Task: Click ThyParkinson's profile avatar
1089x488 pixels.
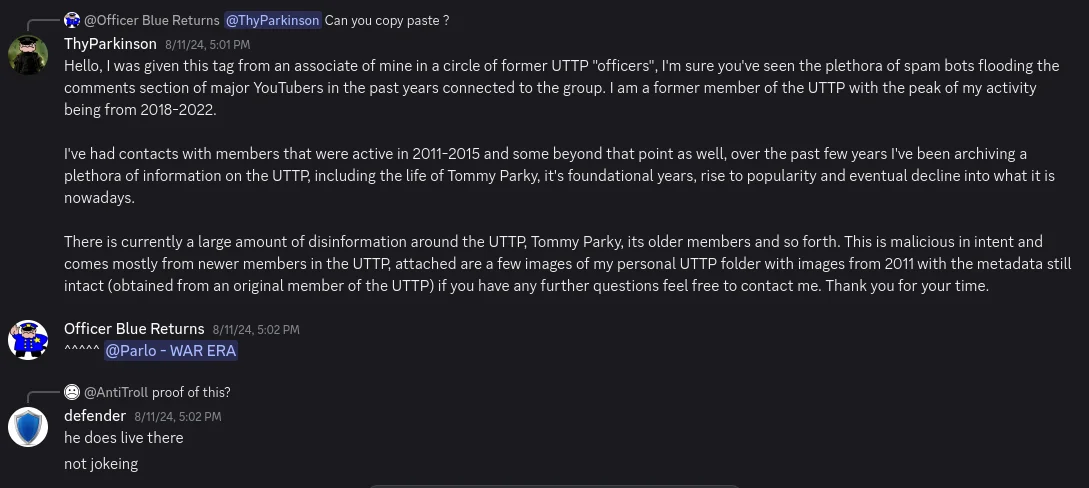Action: (28, 54)
